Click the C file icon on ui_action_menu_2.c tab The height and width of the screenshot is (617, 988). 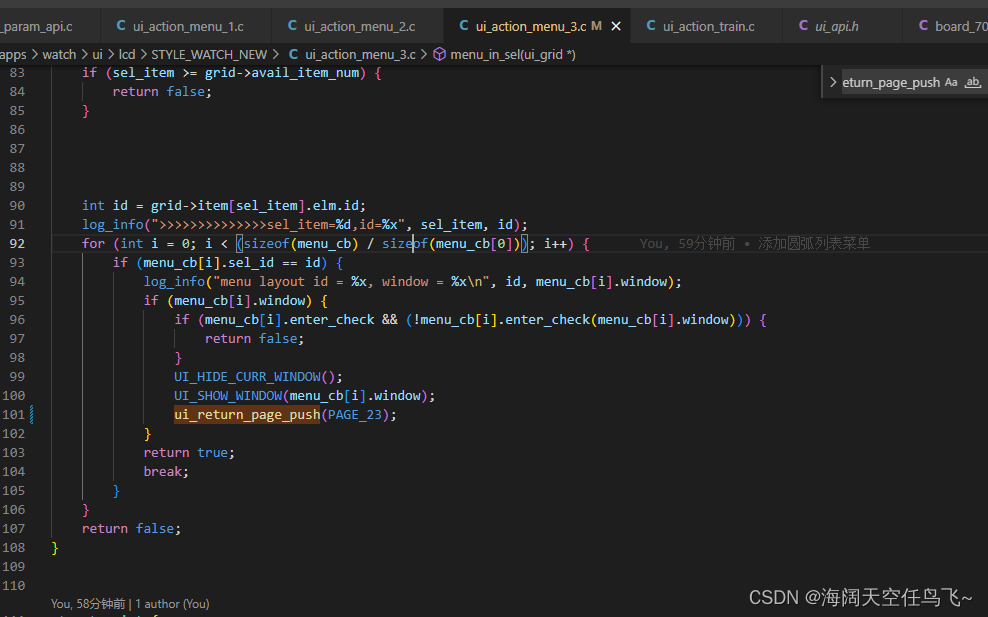click(x=292, y=26)
